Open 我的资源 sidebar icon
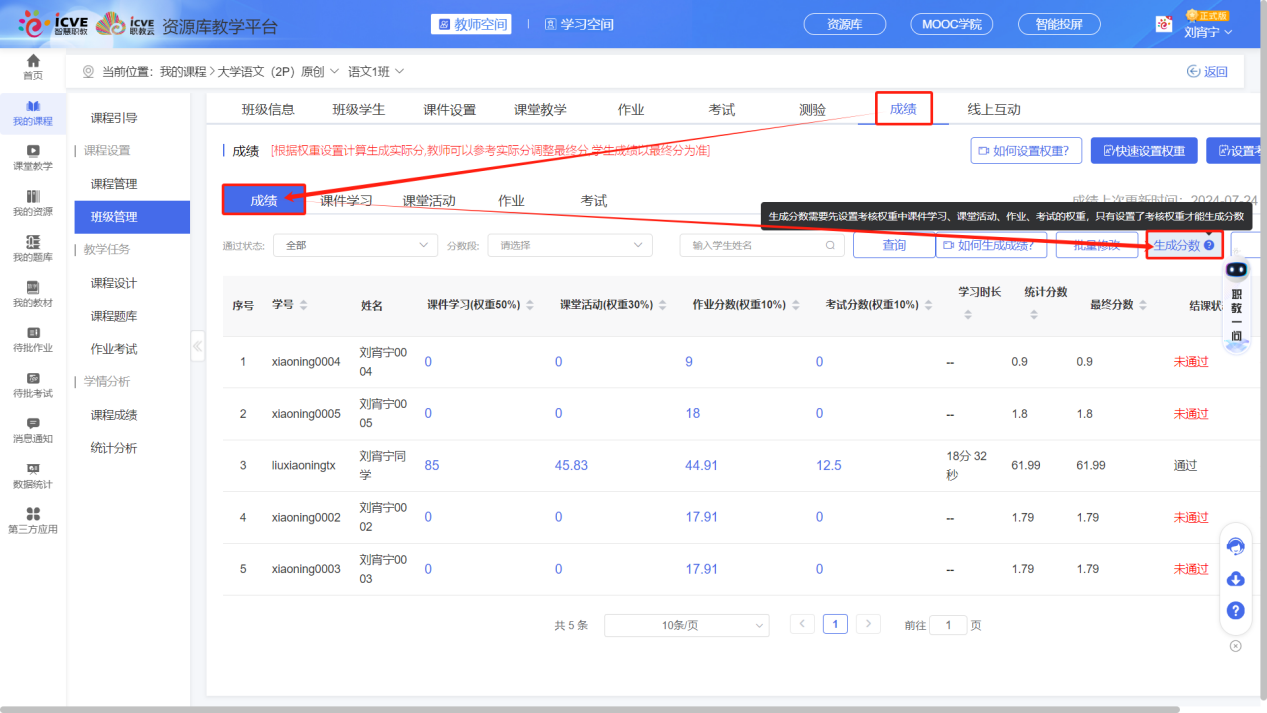This screenshot has width=1267, height=713. pos(33,197)
